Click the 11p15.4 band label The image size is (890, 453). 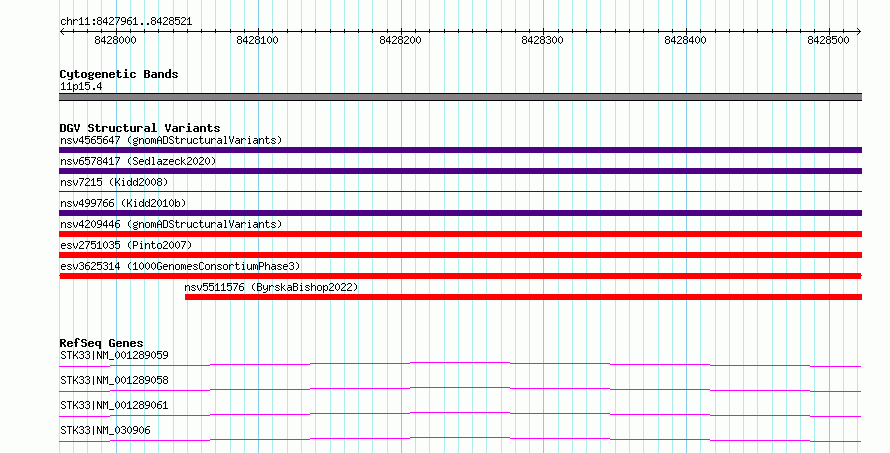[81, 87]
